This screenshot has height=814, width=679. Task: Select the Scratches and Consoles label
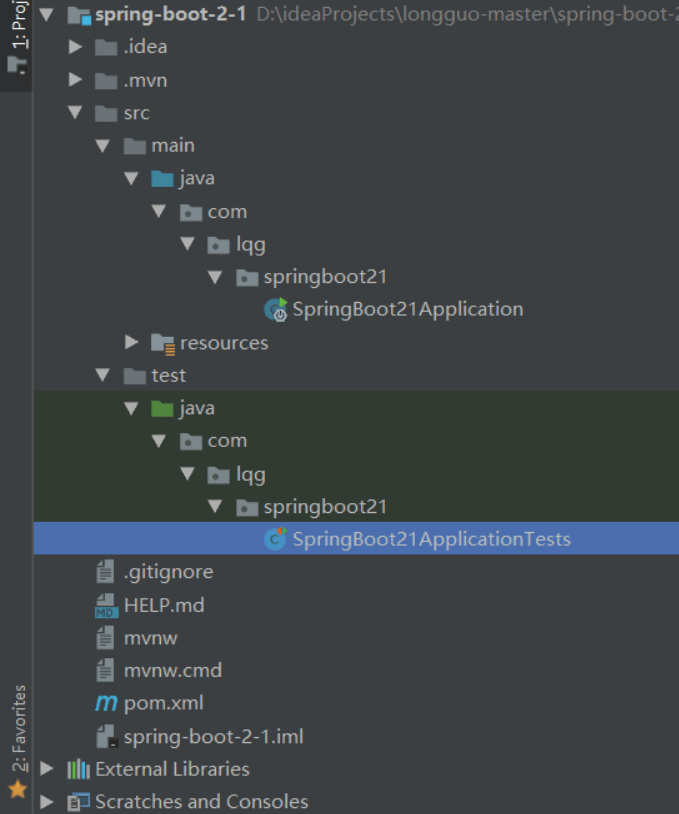pos(202,802)
